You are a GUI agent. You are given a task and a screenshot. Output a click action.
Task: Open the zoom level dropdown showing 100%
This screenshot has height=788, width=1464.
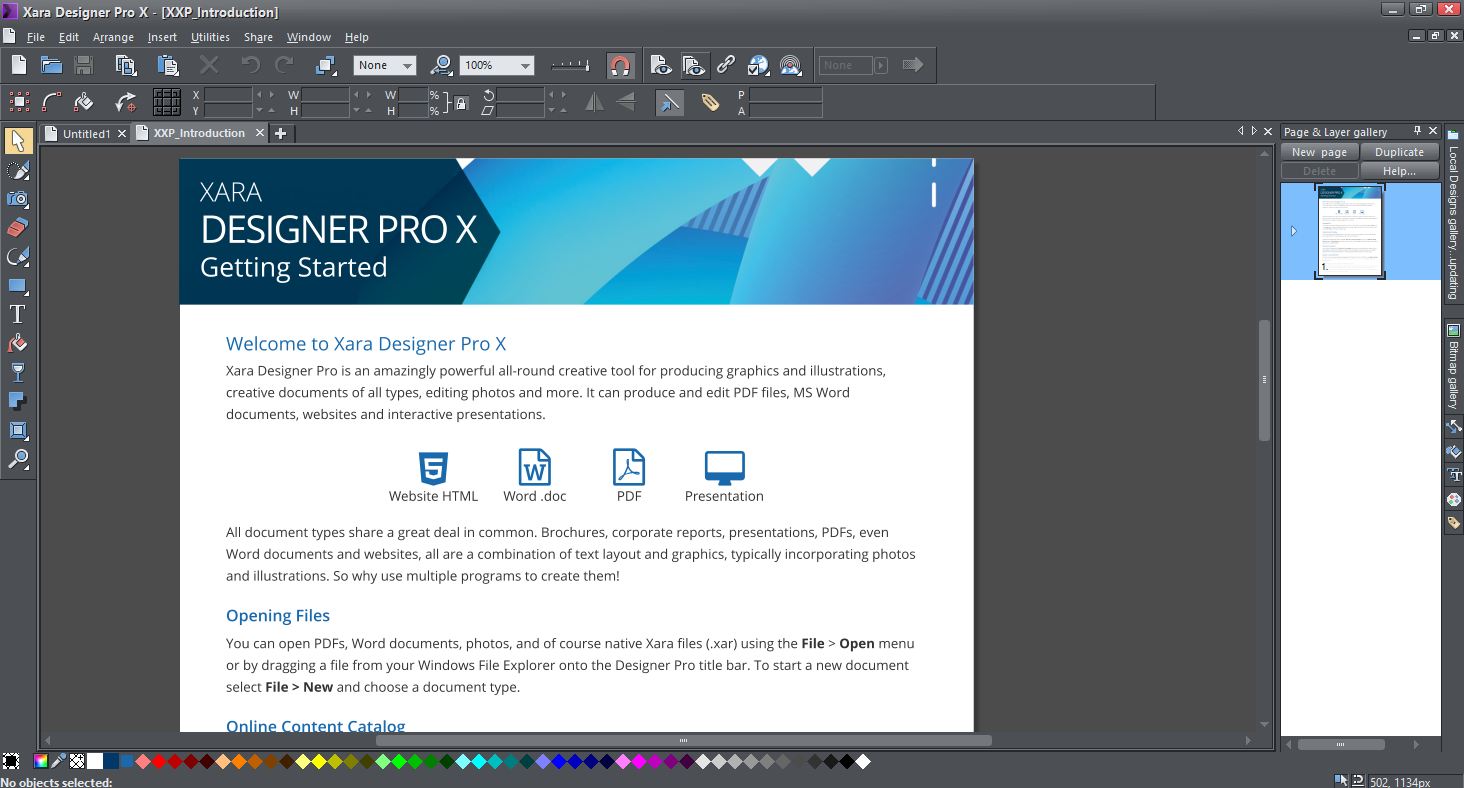coord(525,64)
